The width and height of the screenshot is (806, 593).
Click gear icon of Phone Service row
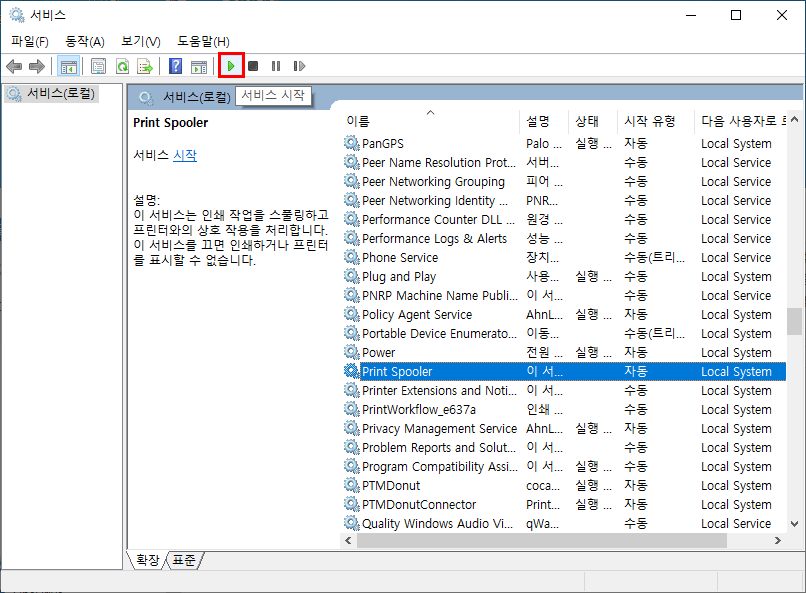(352, 257)
